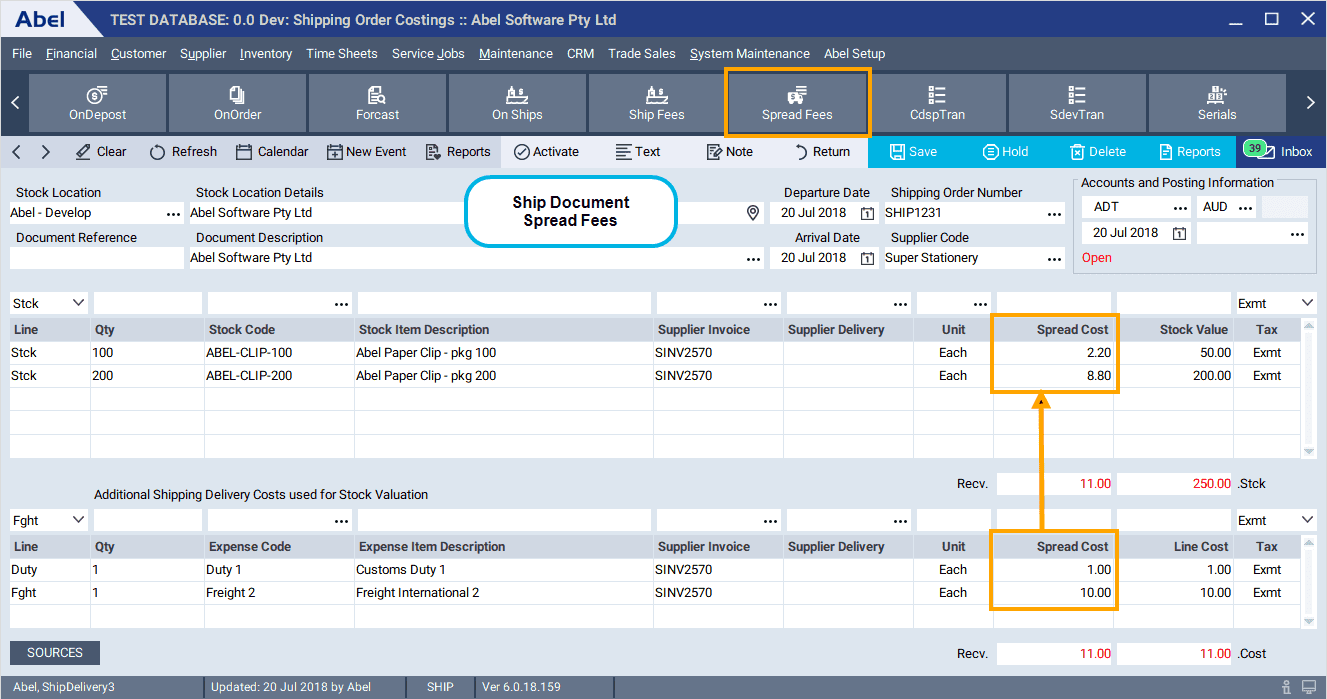Click the Ship Fees icon
Screen dimensions: 1327x699
click(657, 103)
